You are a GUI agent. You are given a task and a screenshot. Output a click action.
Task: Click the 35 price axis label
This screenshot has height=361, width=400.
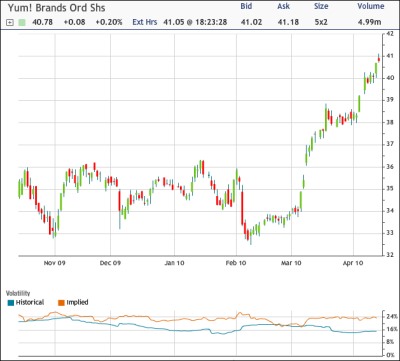coord(390,189)
